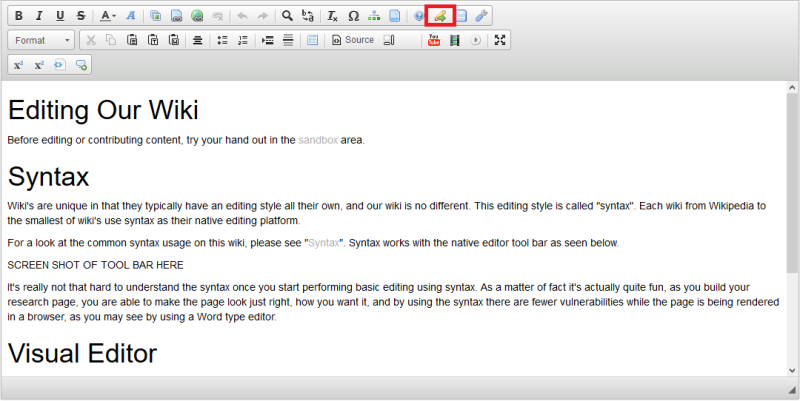
Task: Click the wrench settings icon
Action: pyautogui.click(x=481, y=16)
